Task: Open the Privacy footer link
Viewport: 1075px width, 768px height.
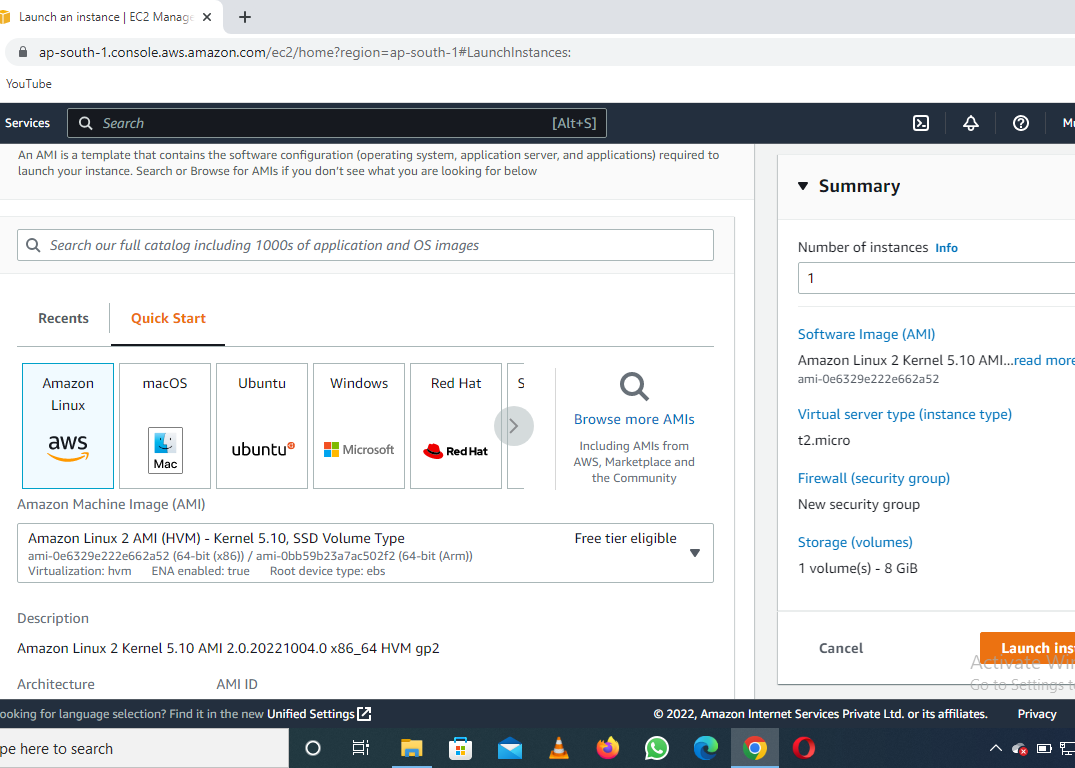Action: click(1037, 714)
